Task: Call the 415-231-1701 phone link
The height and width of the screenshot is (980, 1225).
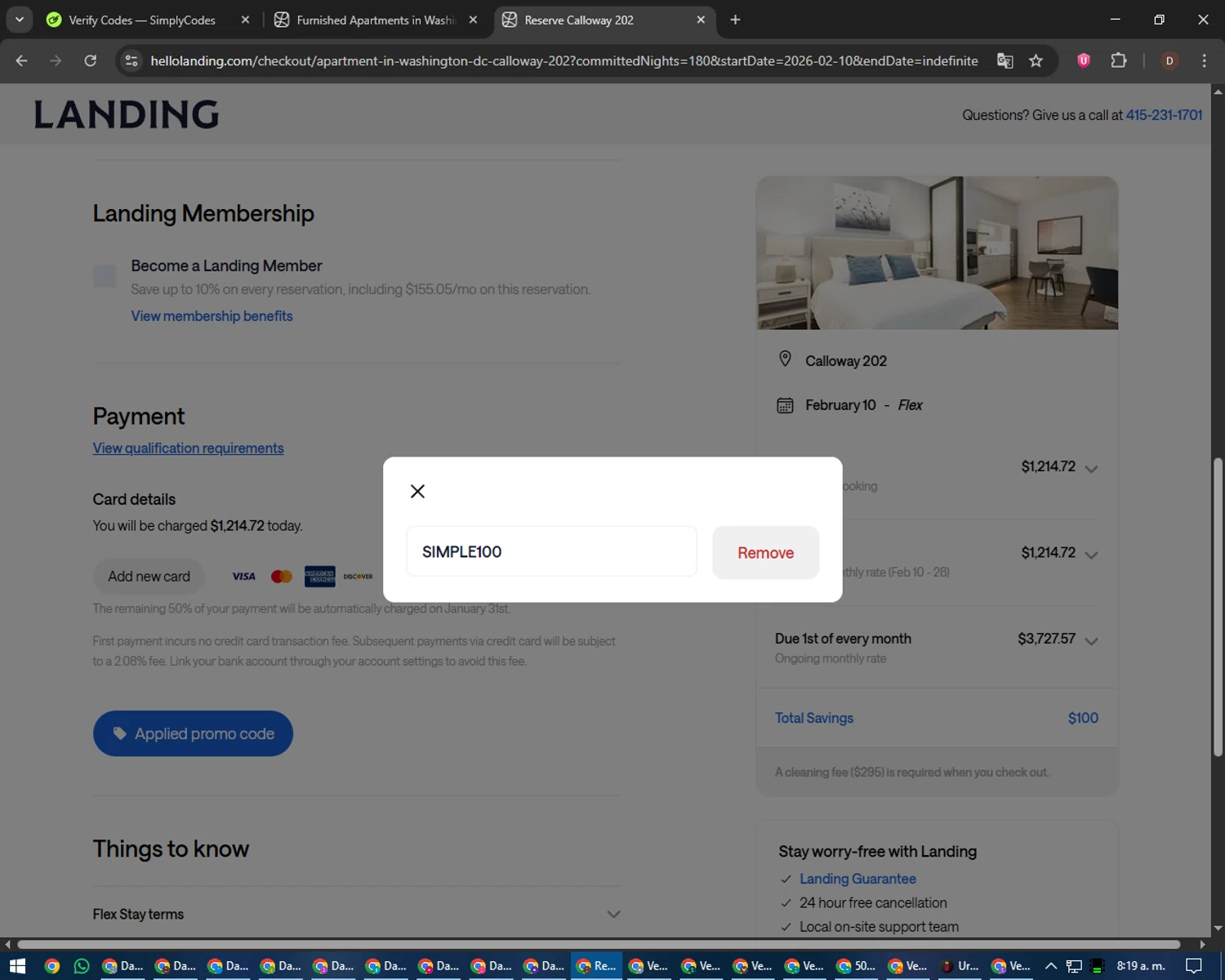Action: [x=1164, y=115]
